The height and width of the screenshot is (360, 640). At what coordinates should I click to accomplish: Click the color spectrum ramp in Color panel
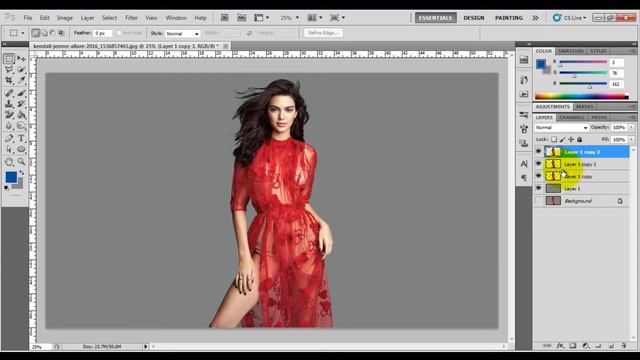(x=581, y=96)
